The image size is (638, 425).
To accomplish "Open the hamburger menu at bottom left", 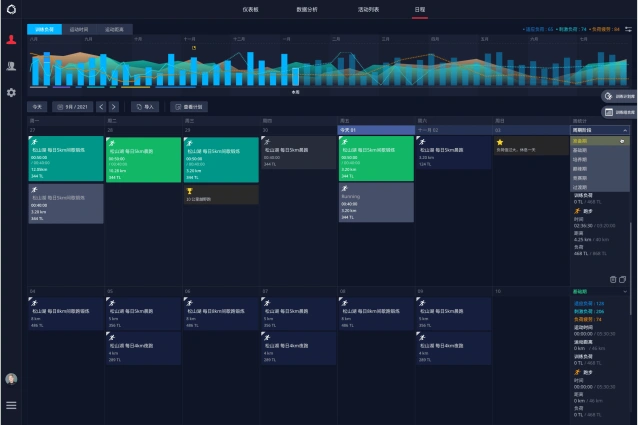I will 11,405.
